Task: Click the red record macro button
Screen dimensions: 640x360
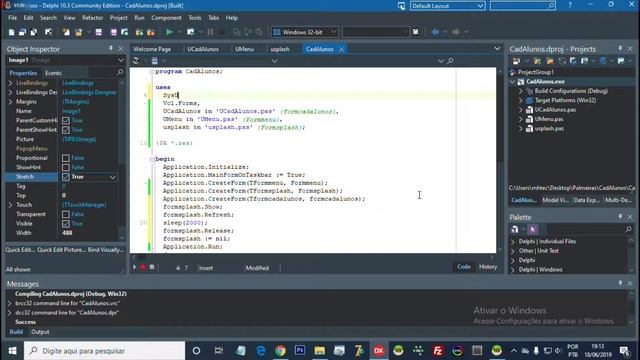Action: click(x=143, y=267)
